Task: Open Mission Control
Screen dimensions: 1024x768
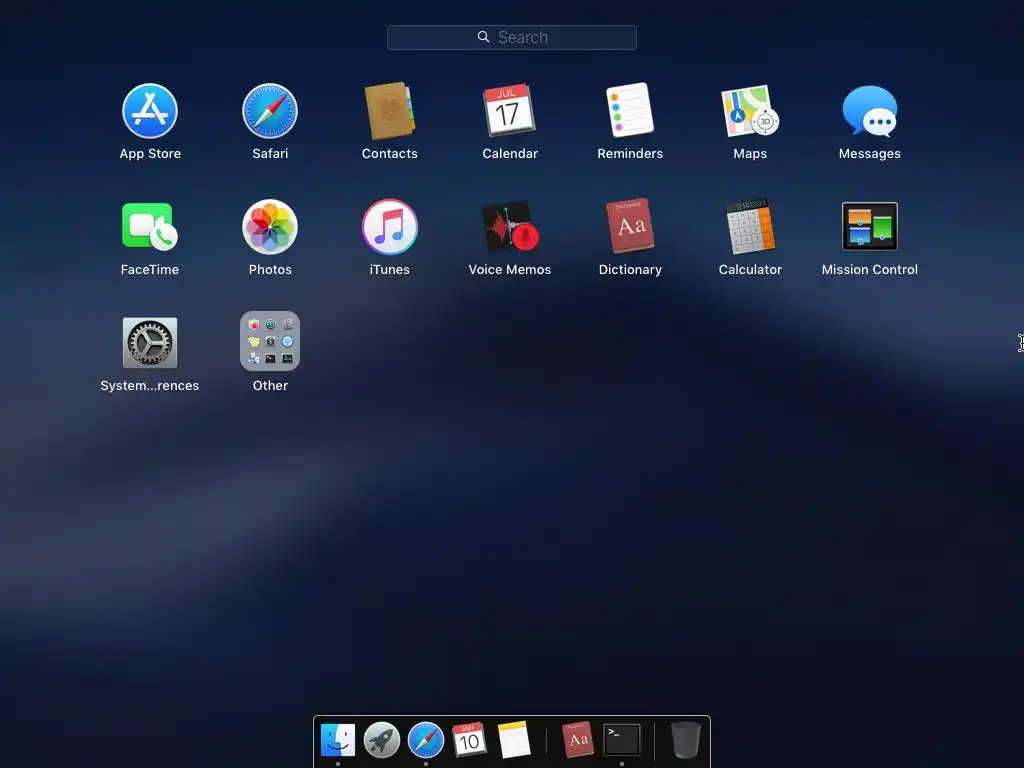Action: point(869,227)
